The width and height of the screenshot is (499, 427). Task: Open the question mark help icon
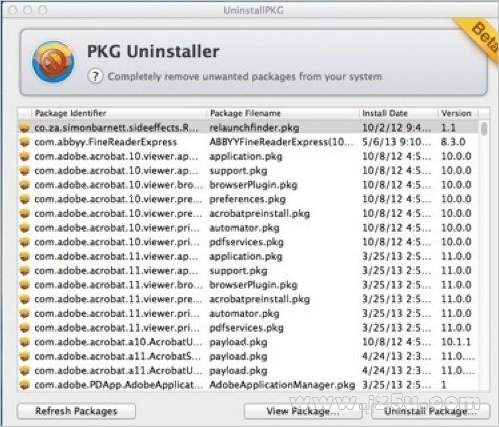[95, 76]
